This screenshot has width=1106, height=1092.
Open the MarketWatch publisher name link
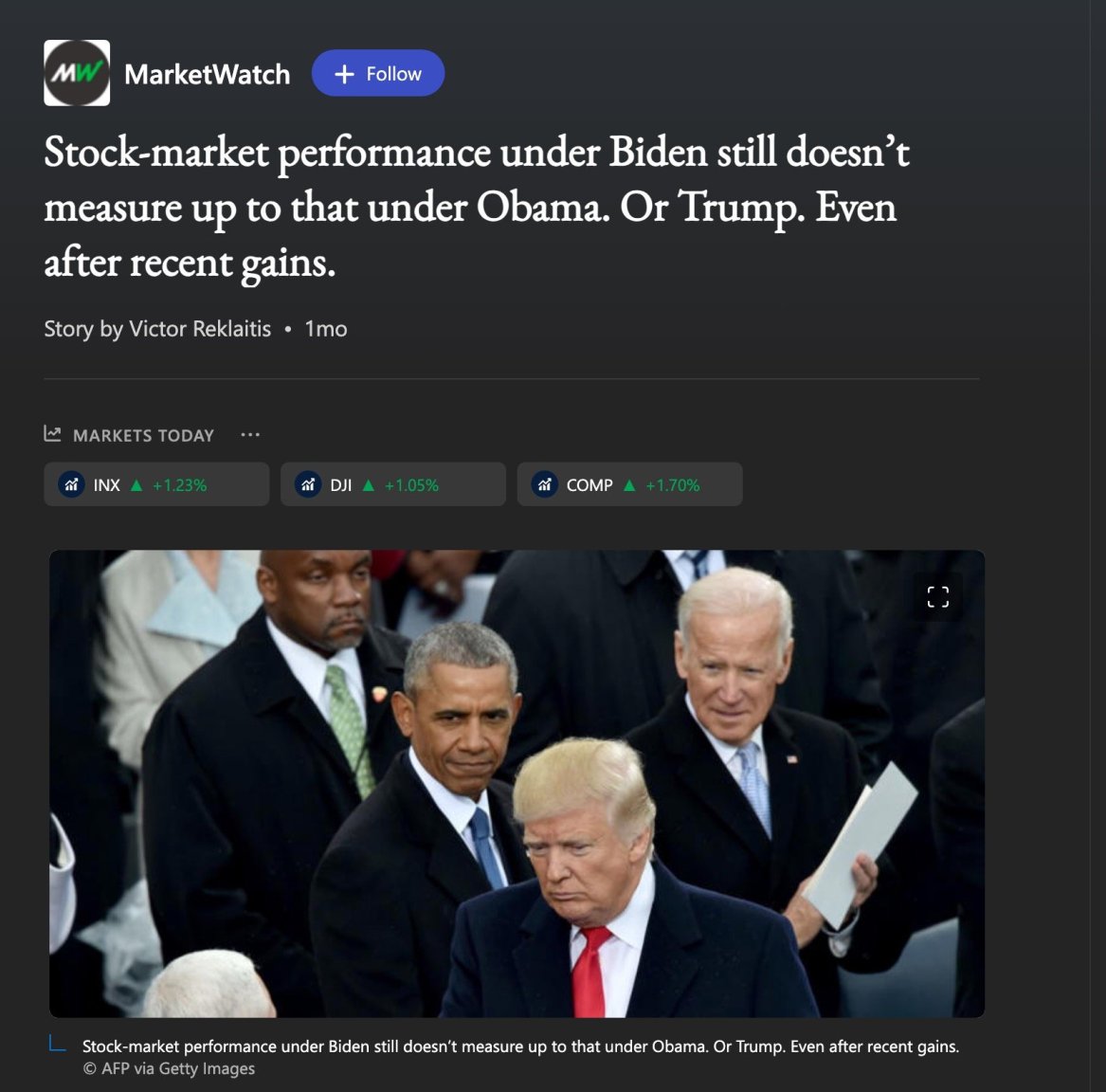(207, 74)
